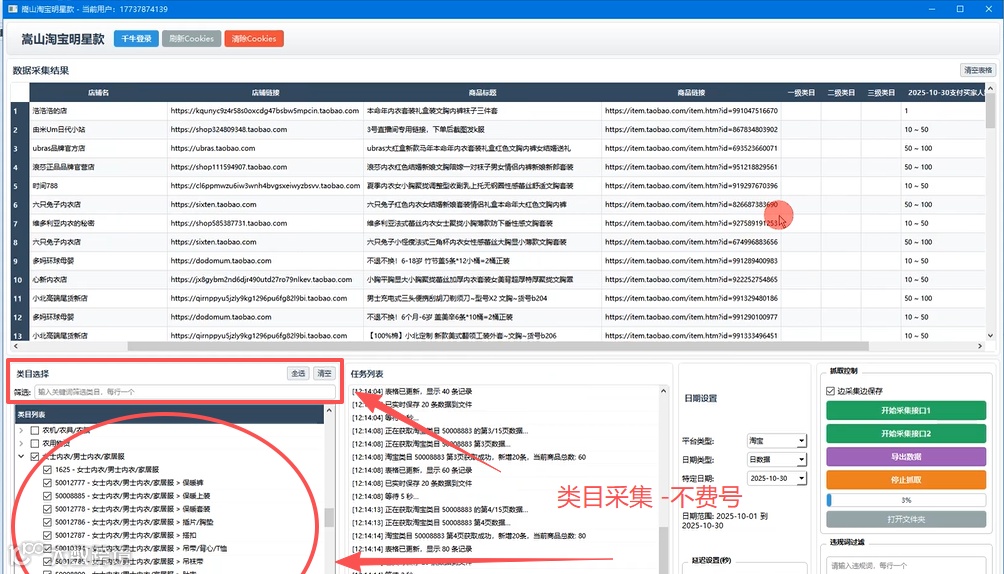
Task: Clear category selection with 清空
Action: (325, 373)
